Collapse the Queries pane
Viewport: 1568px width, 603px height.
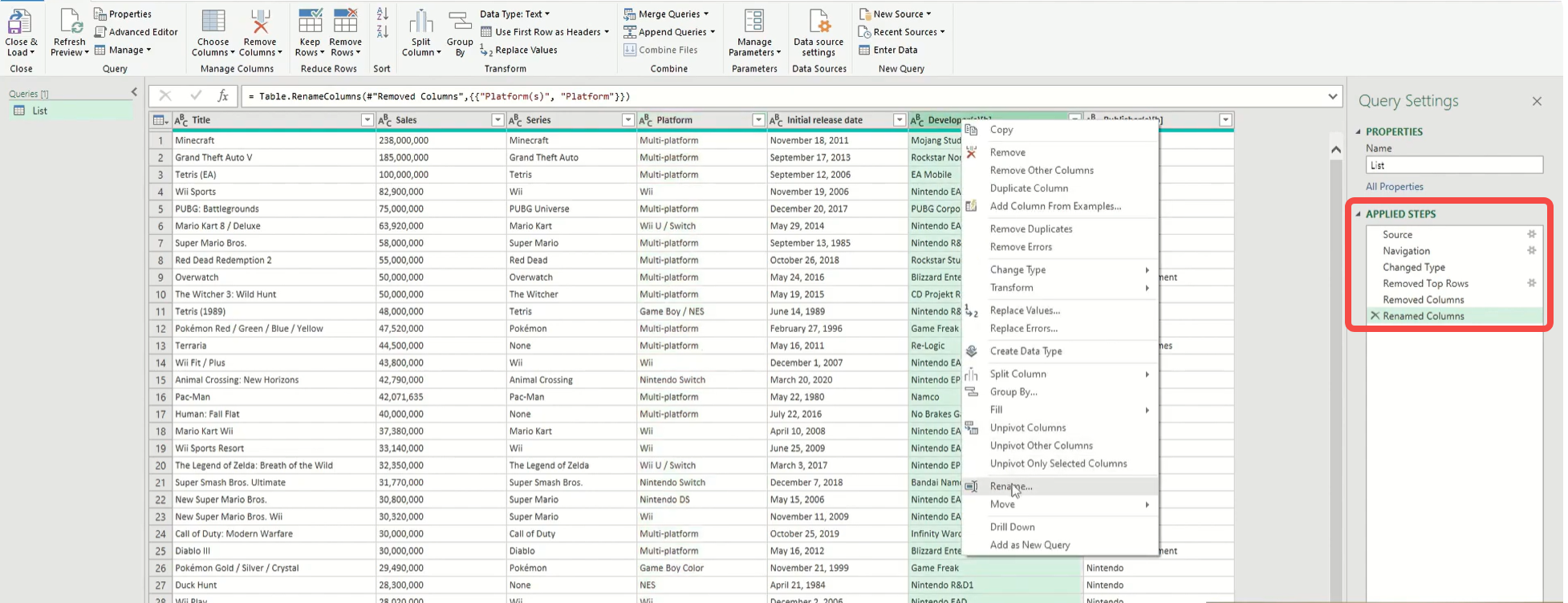point(134,92)
